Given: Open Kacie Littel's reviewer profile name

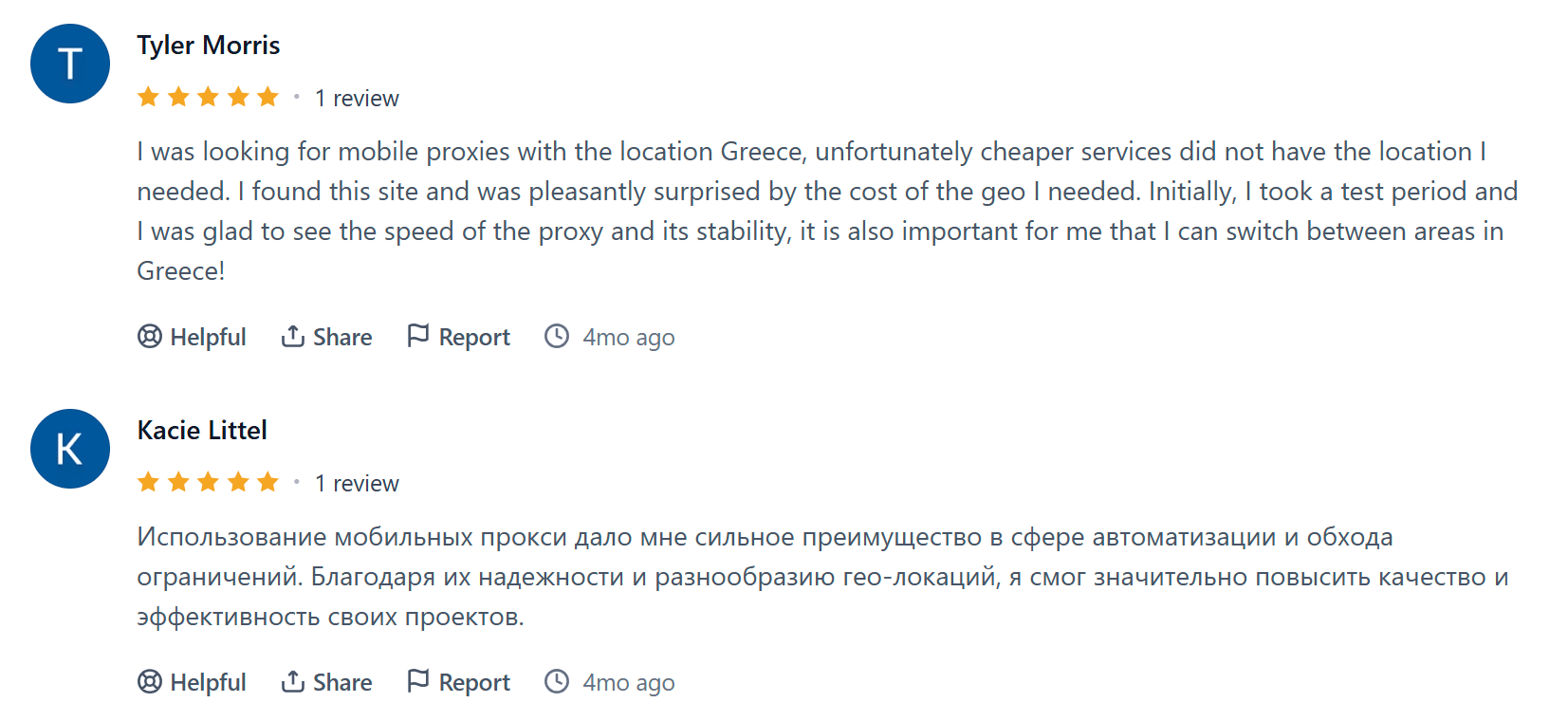Looking at the screenshot, I should coord(202,431).
